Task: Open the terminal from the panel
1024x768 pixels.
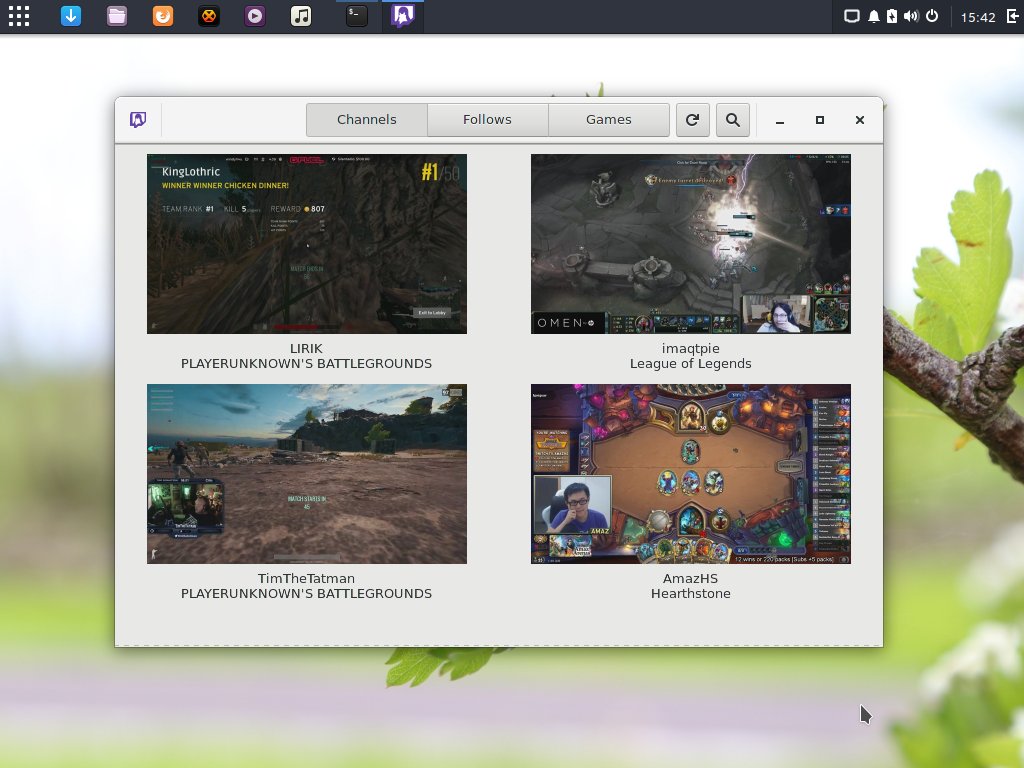Action: (x=357, y=16)
